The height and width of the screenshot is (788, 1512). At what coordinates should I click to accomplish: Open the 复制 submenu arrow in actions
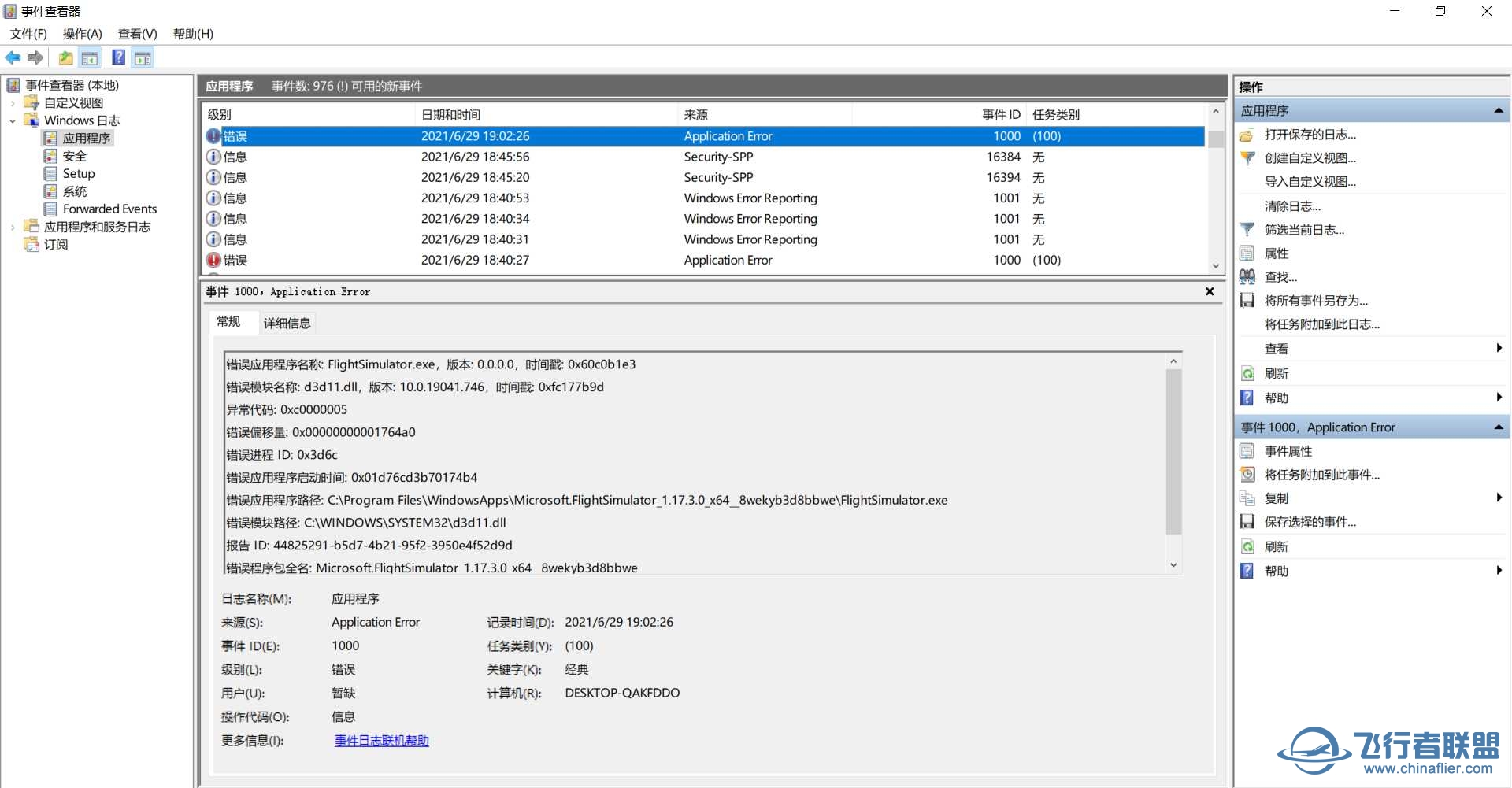click(x=1499, y=498)
